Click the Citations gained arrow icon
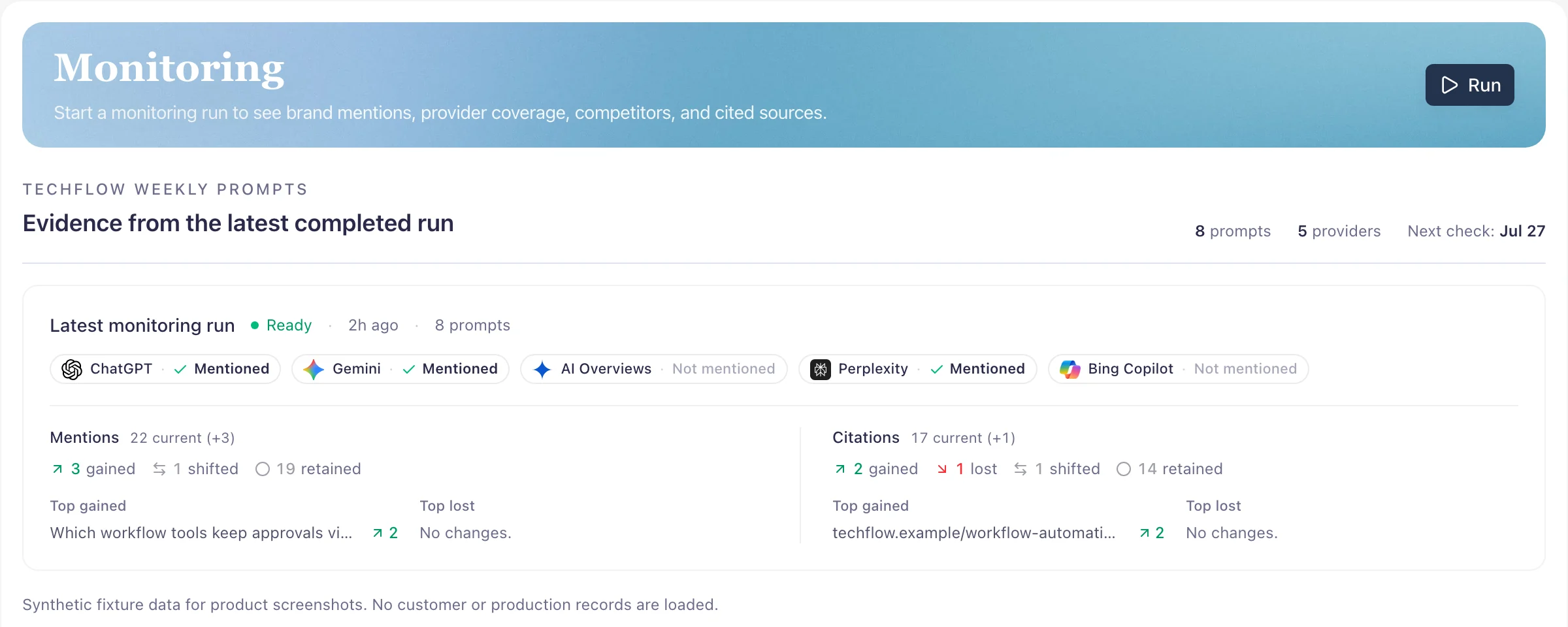This screenshot has width=1568, height=627. pyautogui.click(x=840, y=469)
